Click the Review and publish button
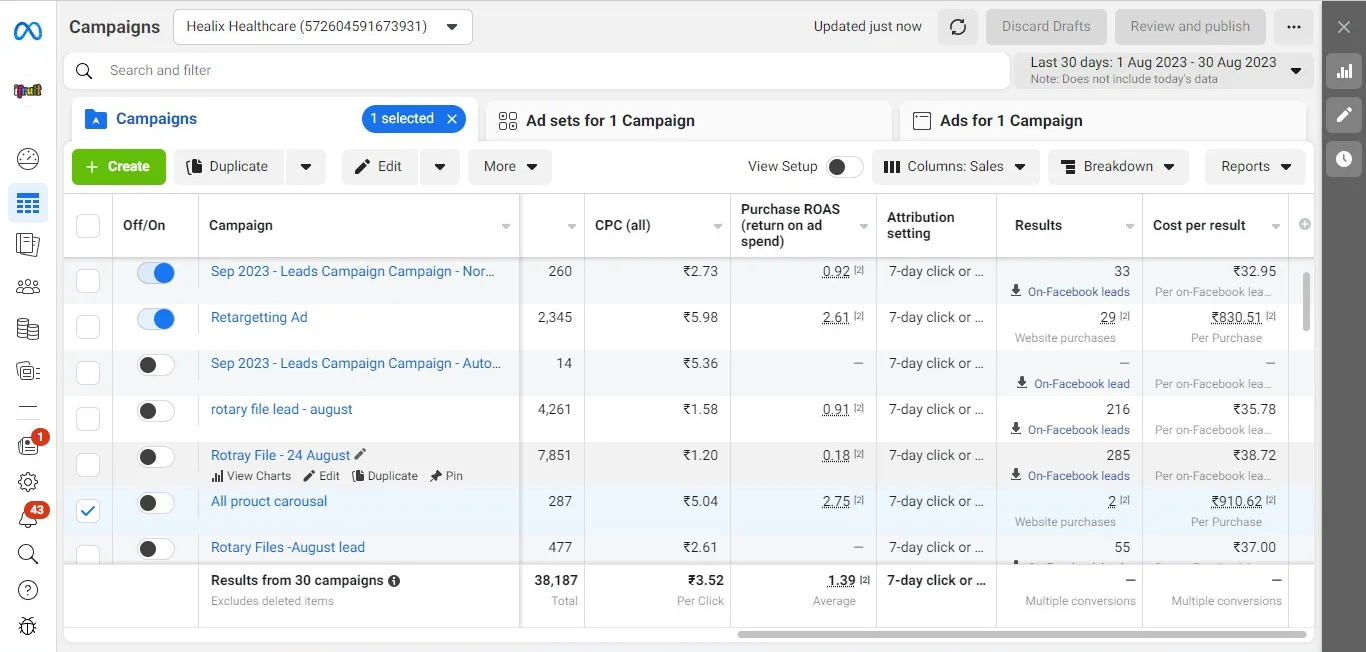Image resolution: width=1366 pixels, height=652 pixels. pos(1190,27)
